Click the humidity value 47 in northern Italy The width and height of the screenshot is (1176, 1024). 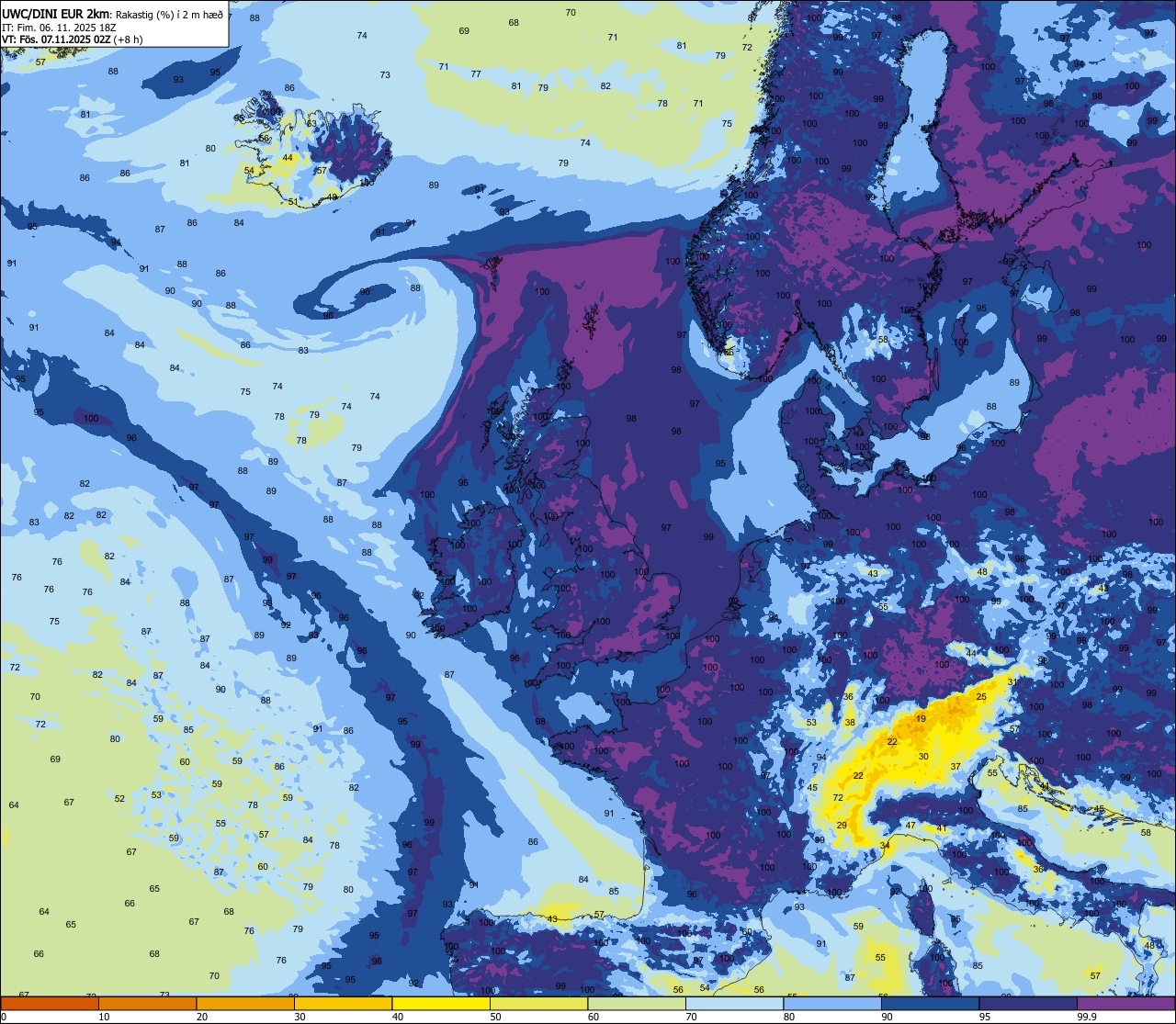point(910,826)
